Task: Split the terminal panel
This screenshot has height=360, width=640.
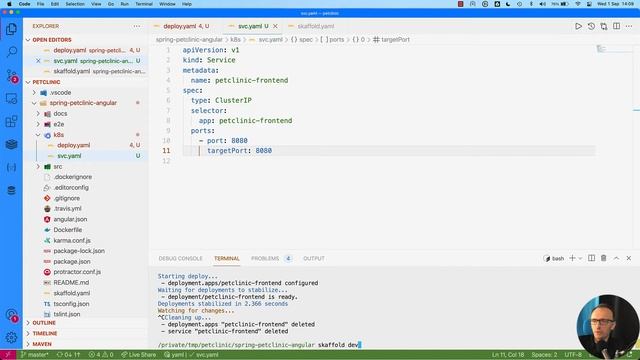Action: pos(591,258)
